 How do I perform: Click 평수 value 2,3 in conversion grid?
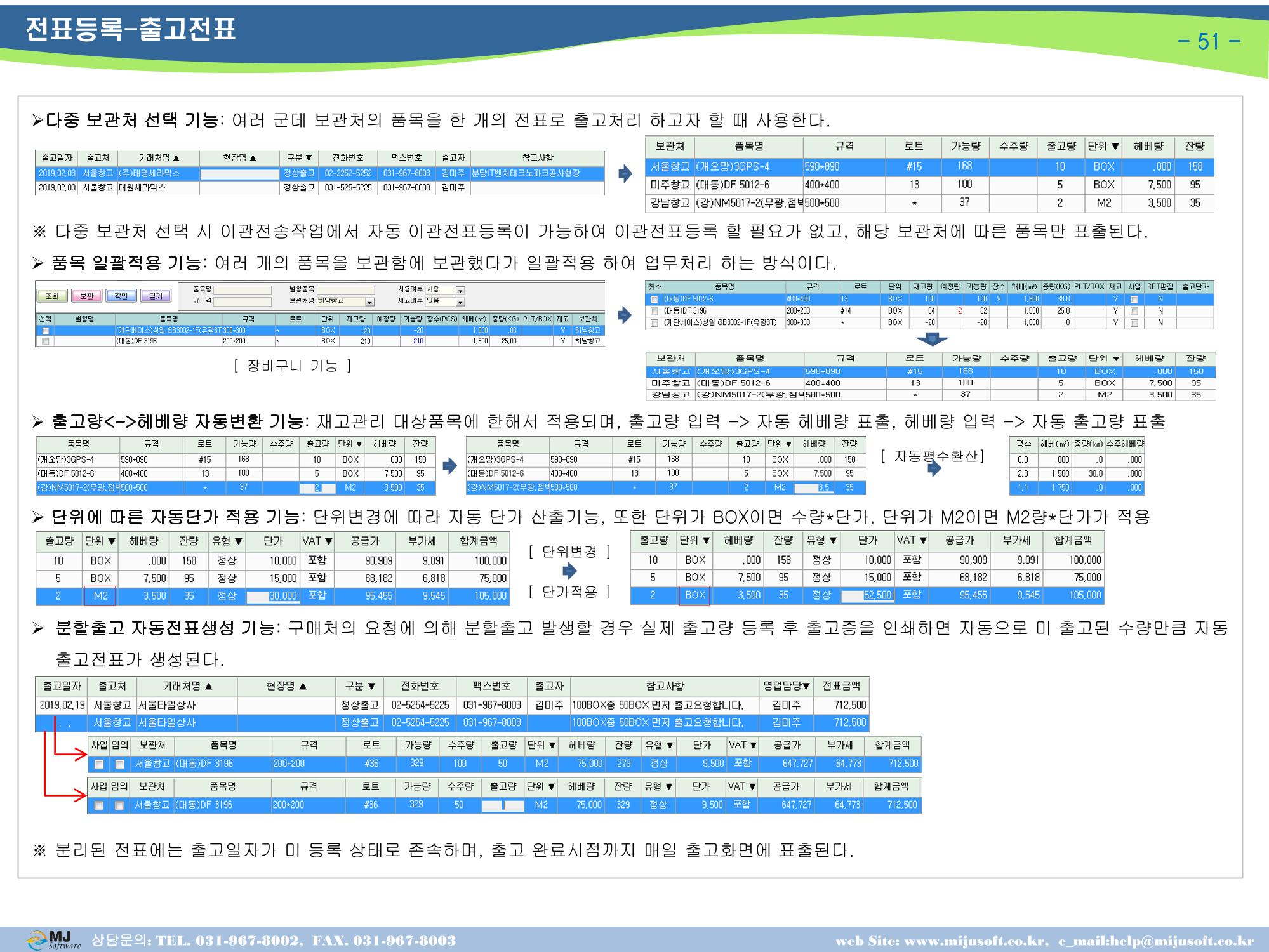[1023, 474]
